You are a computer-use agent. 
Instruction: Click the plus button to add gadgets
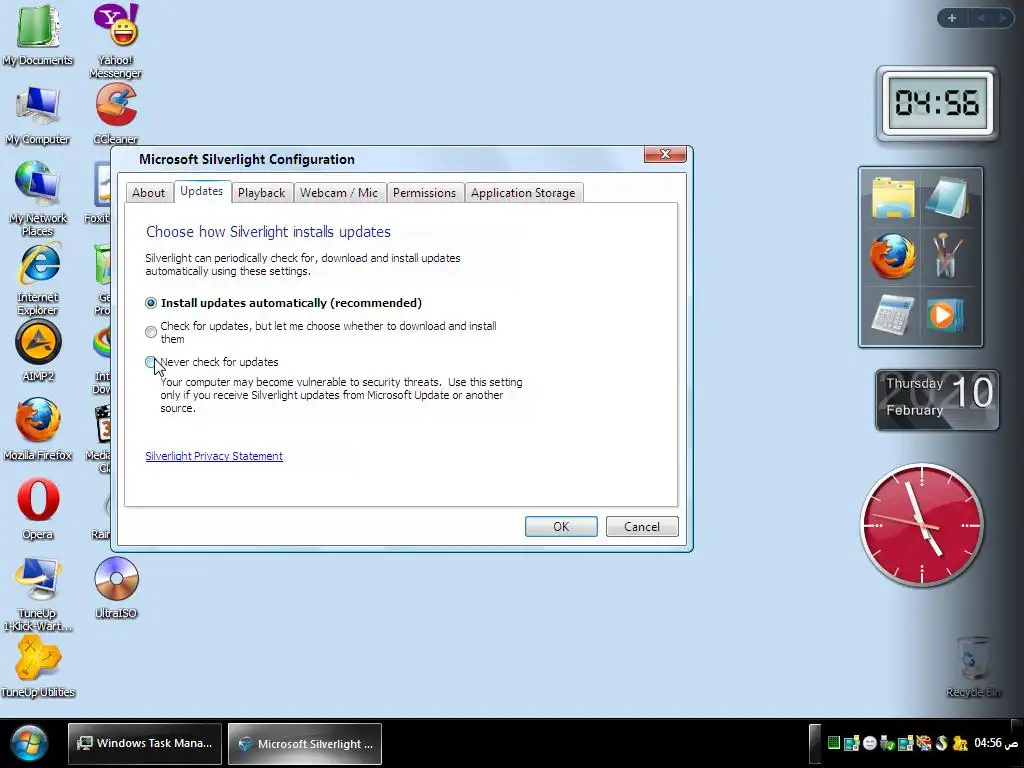[x=952, y=18]
